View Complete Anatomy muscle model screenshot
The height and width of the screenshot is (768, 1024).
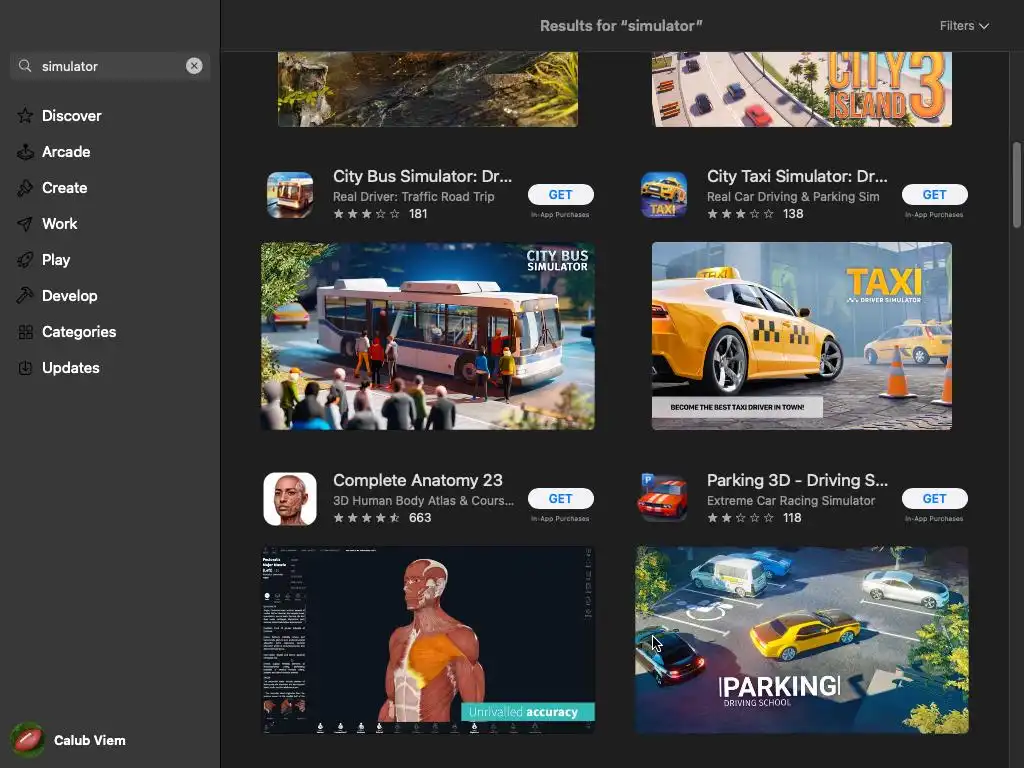428,640
